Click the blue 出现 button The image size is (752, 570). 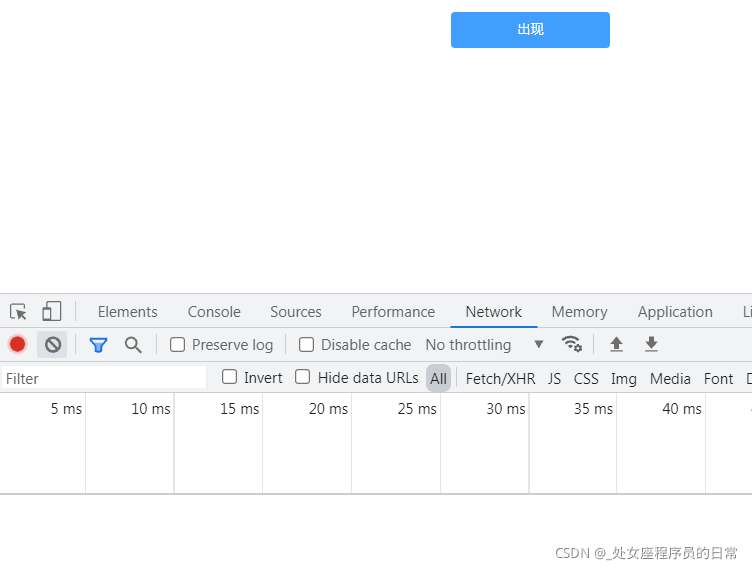pyautogui.click(x=530, y=30)
